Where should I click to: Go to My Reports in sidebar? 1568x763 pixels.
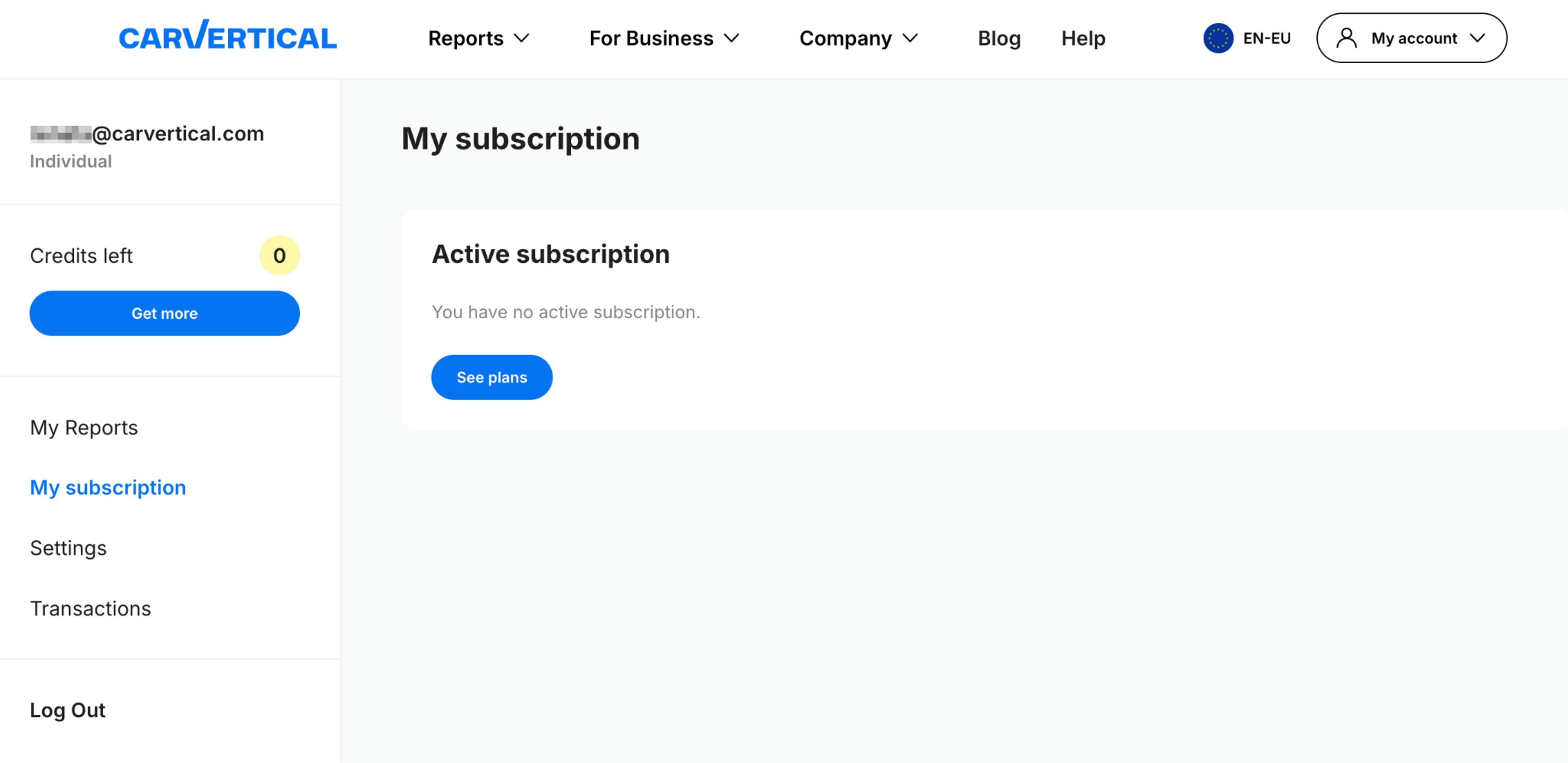click(84, 428)
